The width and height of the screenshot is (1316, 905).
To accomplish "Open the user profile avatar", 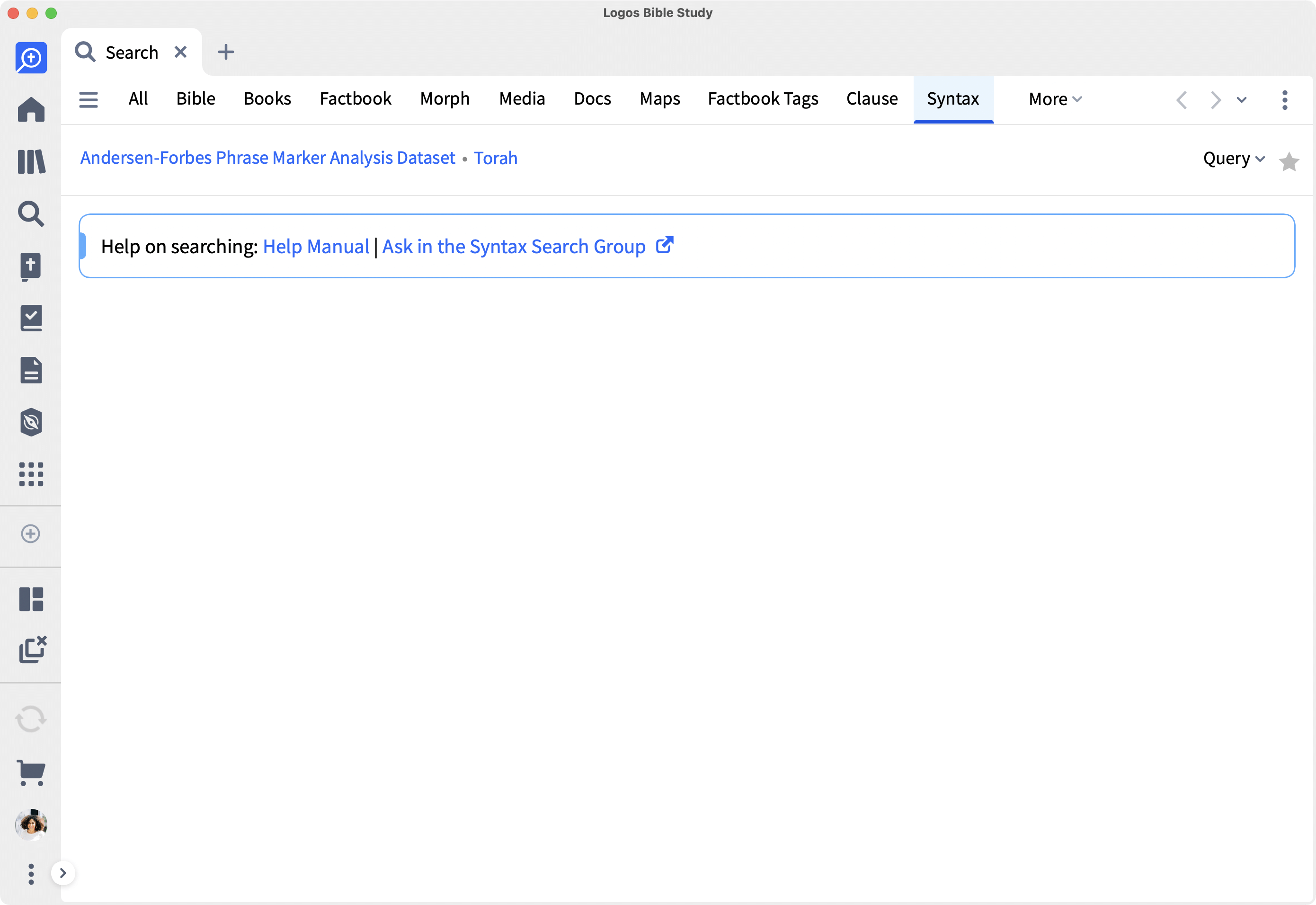I will tap(31, 825).
